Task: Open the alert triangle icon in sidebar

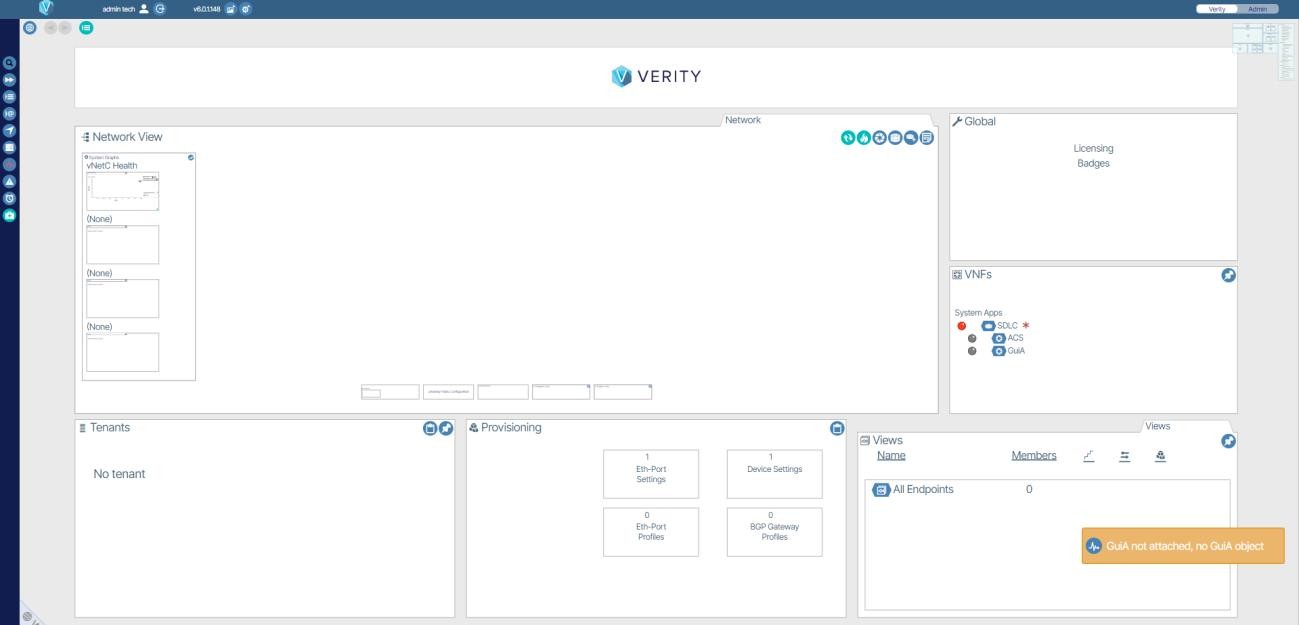Action: (8, 181)
